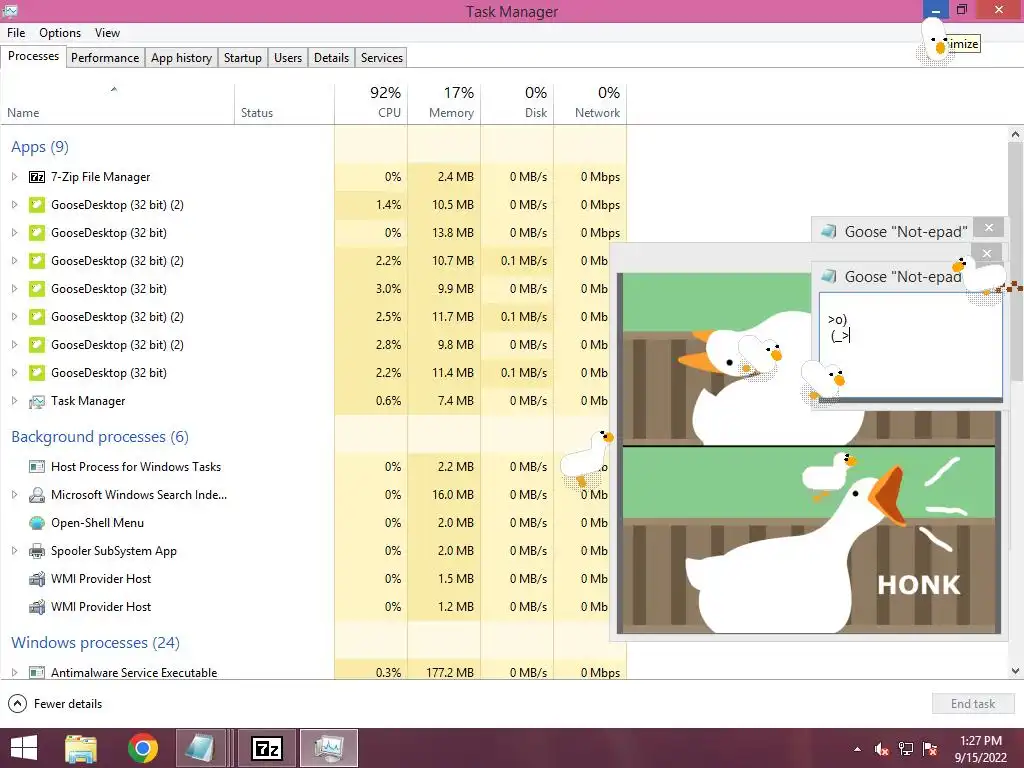Click the Task Manager title bar icon
The height and width of the screenshot is (768, 1024).
coord(9,10)
